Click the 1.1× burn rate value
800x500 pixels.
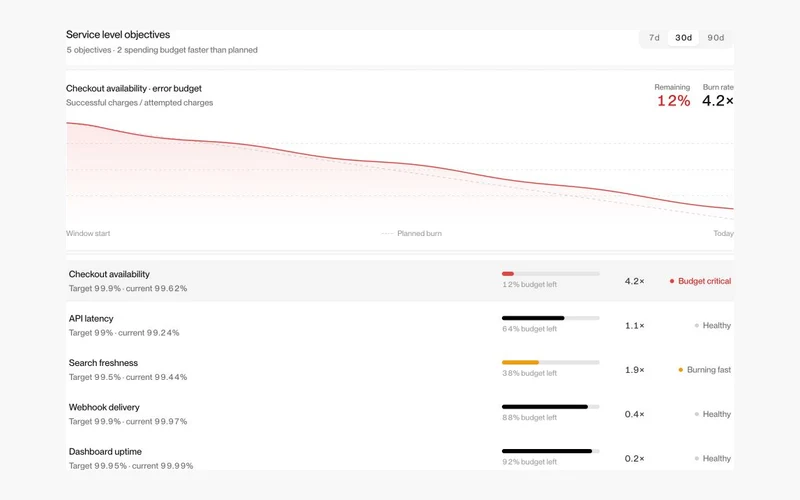point(635,326)
